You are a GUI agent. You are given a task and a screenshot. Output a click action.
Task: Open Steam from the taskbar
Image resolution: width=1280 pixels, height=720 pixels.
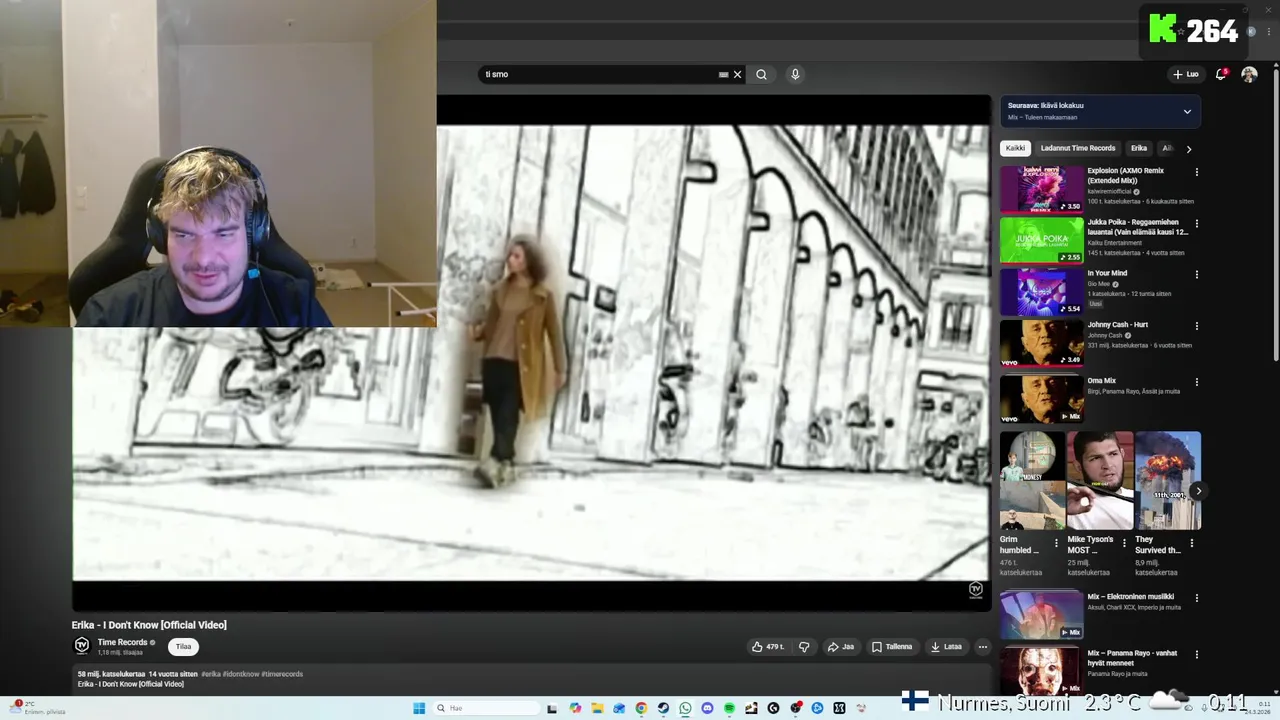663,708
